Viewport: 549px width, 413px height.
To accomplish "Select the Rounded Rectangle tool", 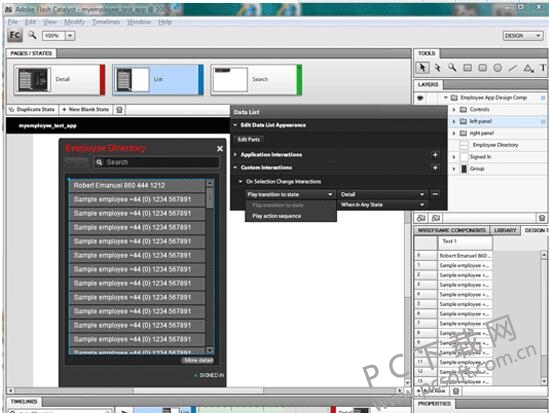I will pos(482,68).
